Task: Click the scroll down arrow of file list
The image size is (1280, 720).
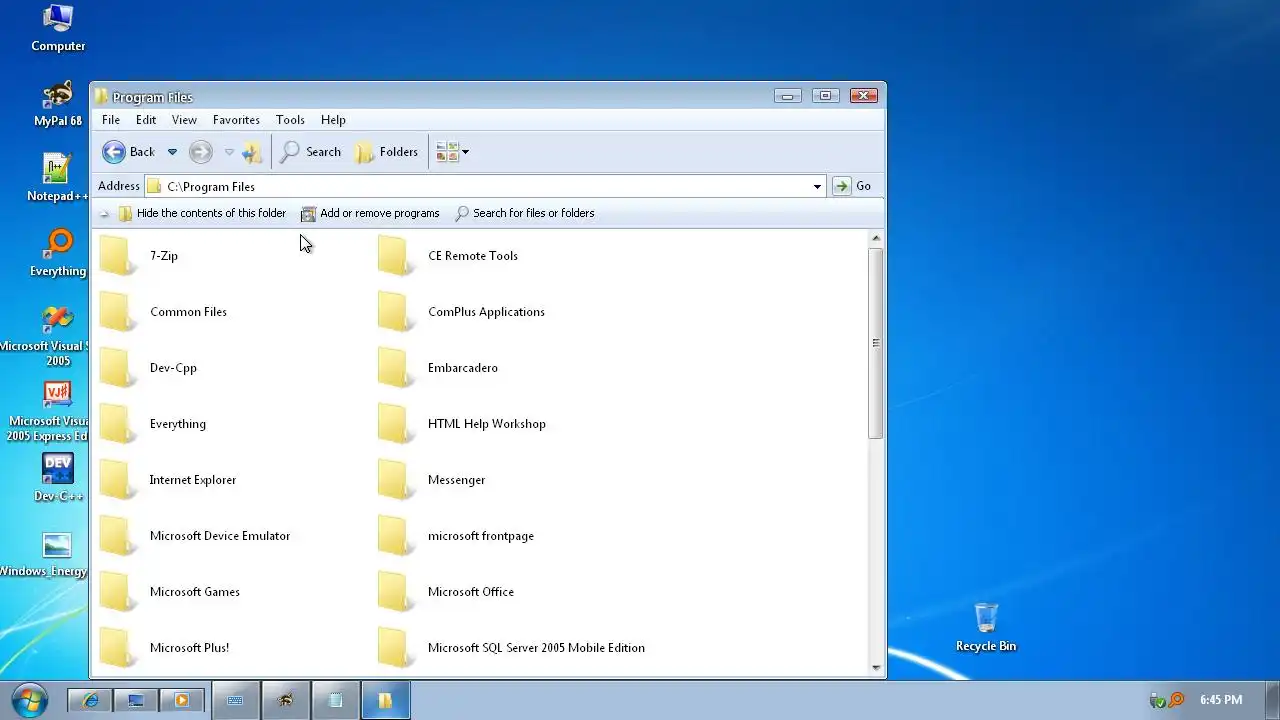Action: (876, 667)
